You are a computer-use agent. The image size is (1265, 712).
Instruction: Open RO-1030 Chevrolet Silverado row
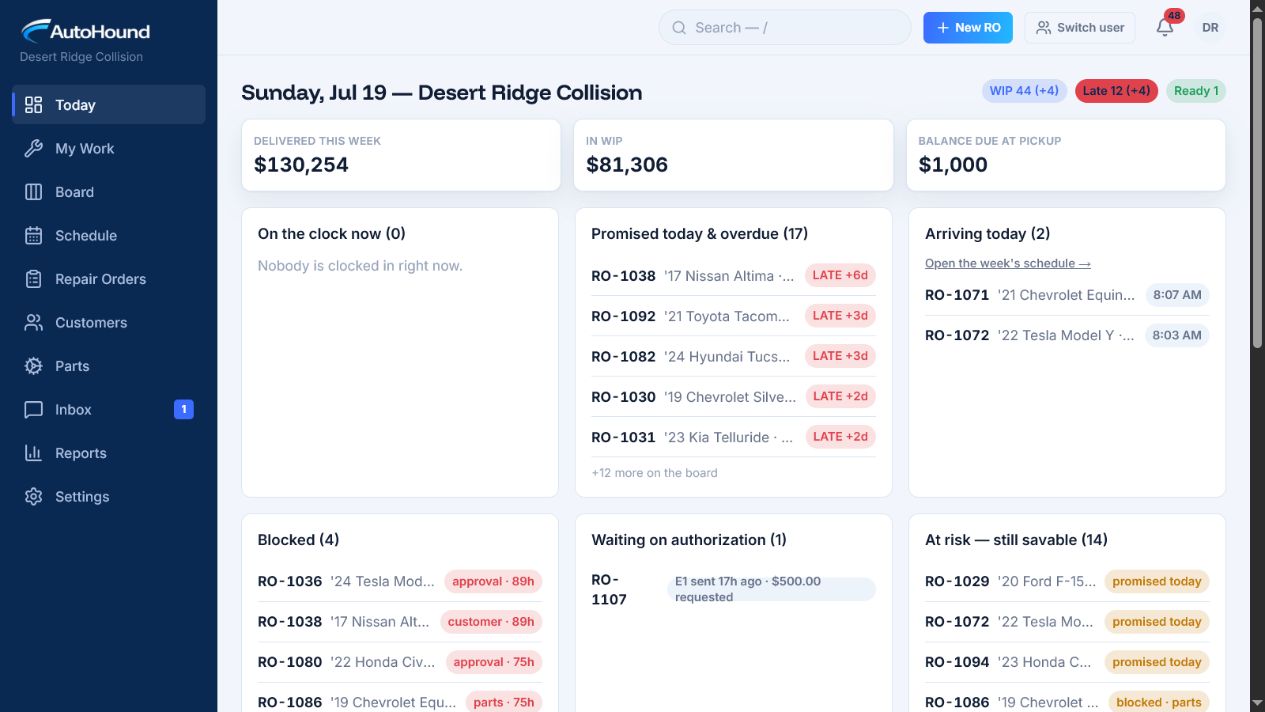coord(733,396)
